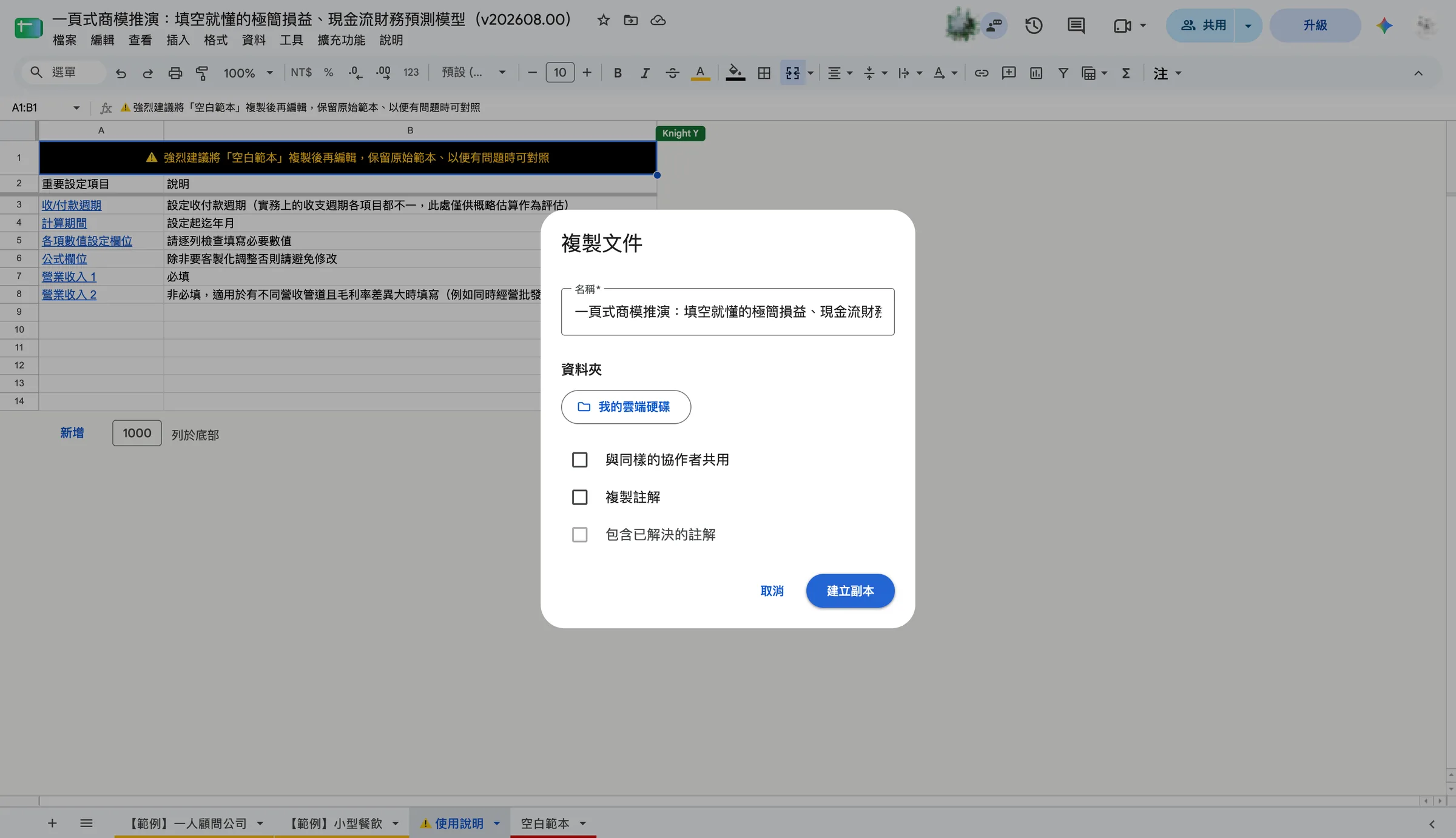Click the 名稱 input field
1456x838 pixels.
(x=727, y=312)
